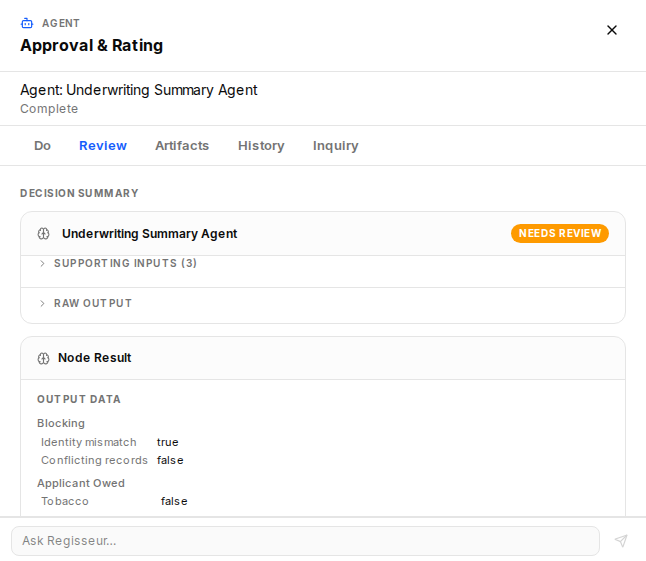Click the Tobacco field label

pyautogui.click(x=65, y=501)
